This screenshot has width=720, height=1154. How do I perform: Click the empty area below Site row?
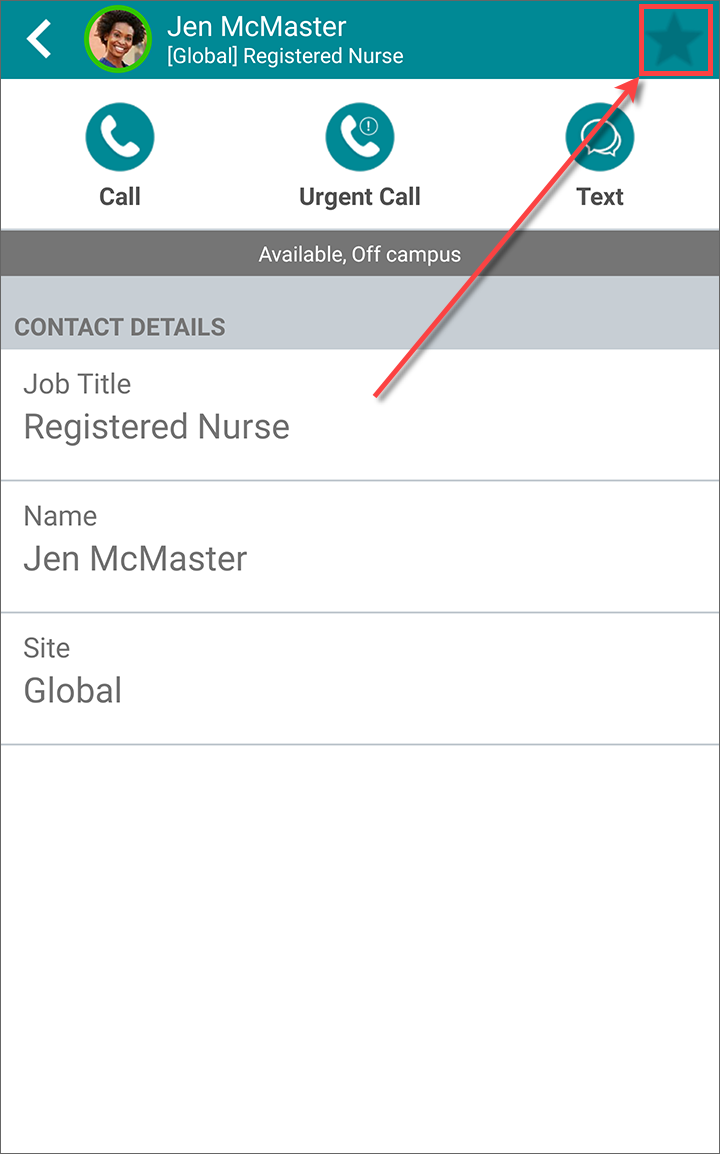360,940
